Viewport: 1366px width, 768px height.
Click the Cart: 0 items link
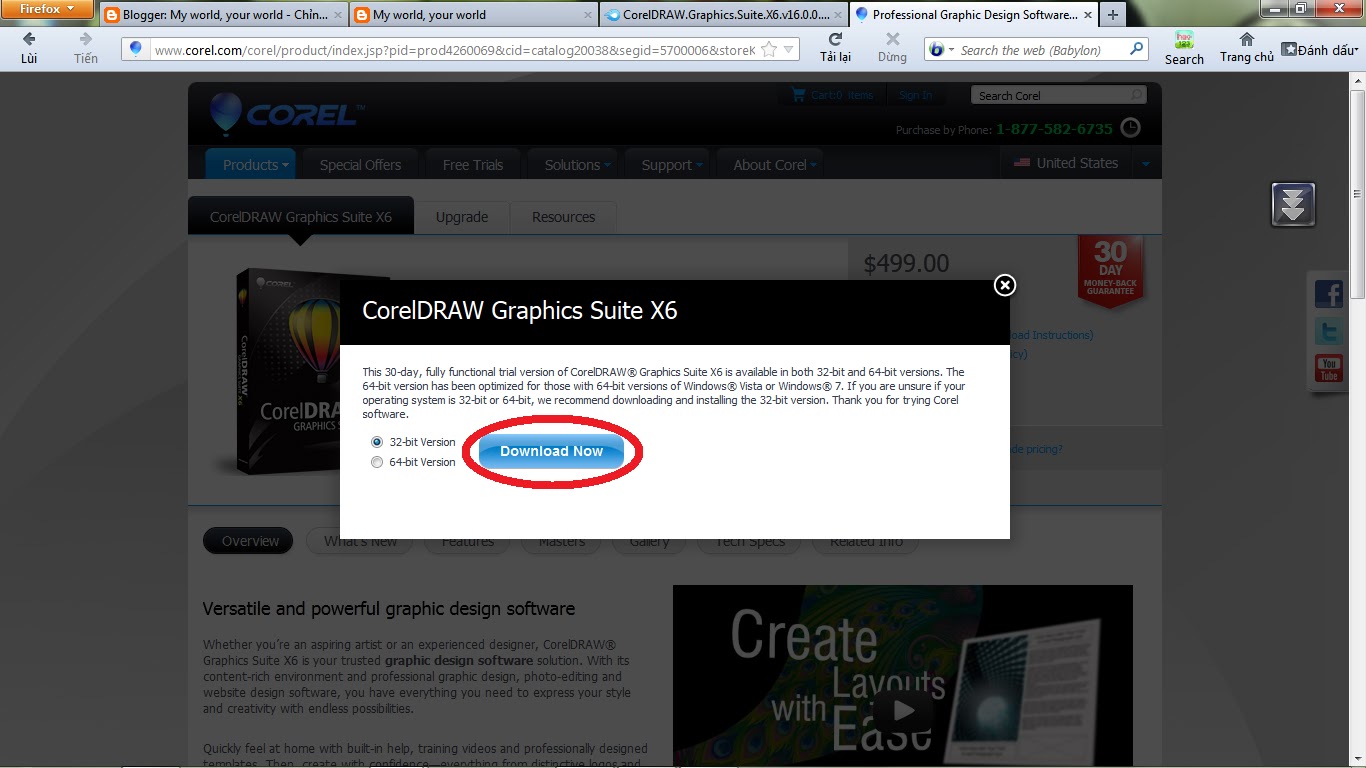841,96
